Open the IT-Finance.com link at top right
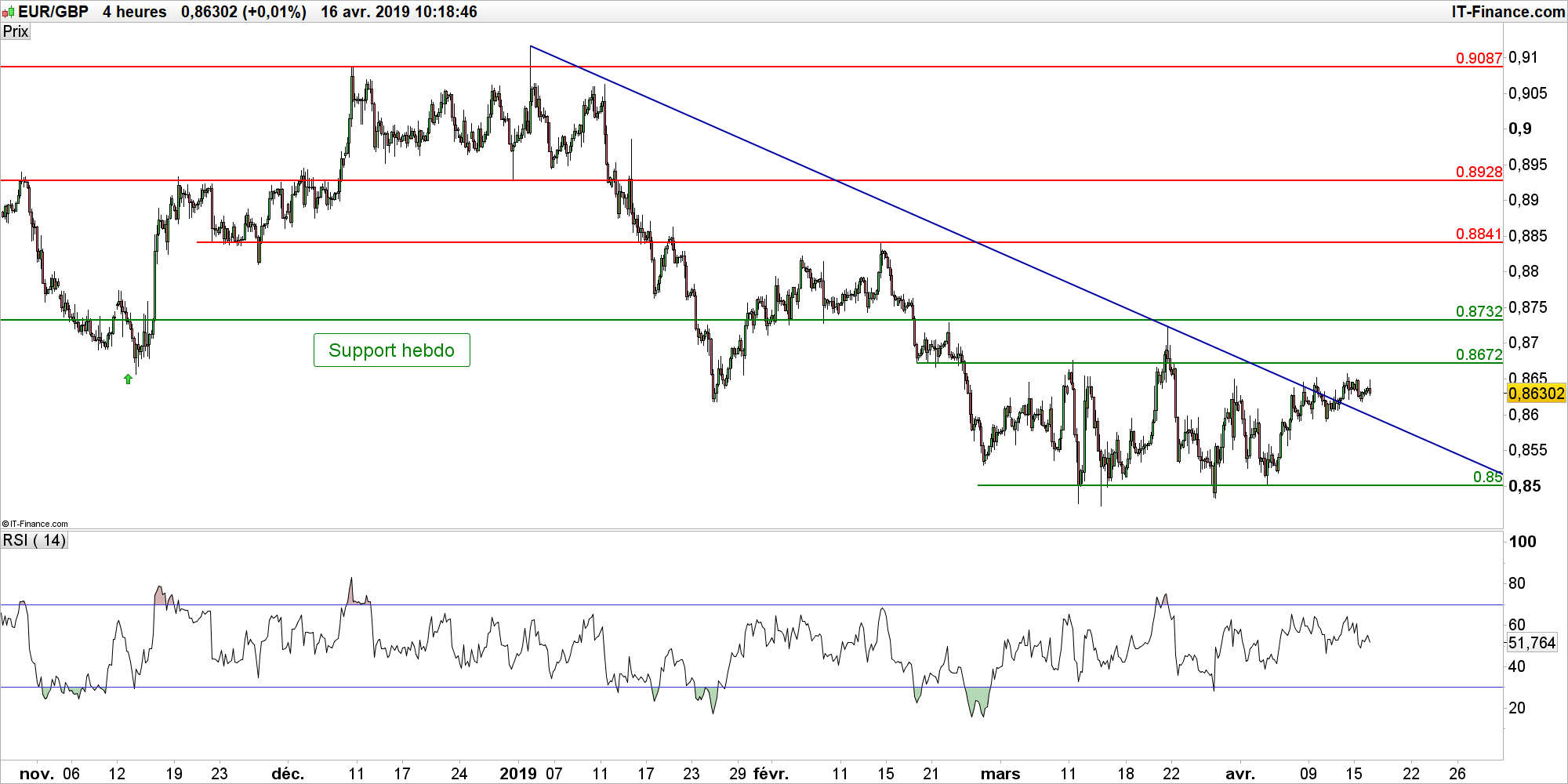 1508,12
